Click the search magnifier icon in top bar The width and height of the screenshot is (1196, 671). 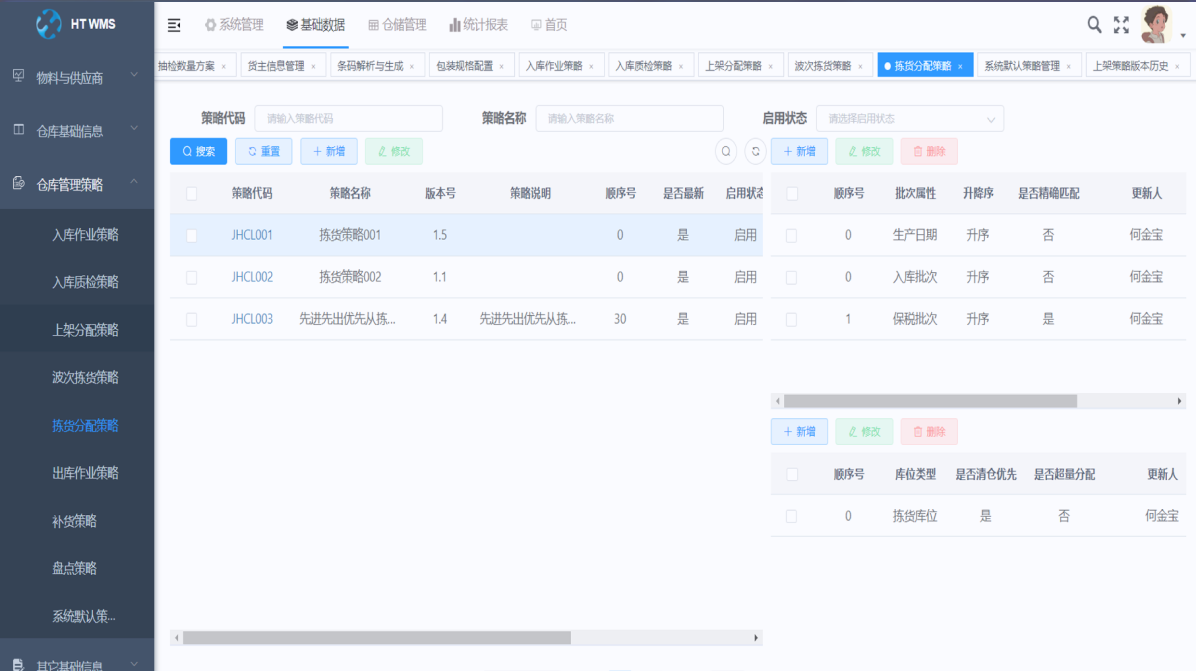point(1095,25)
